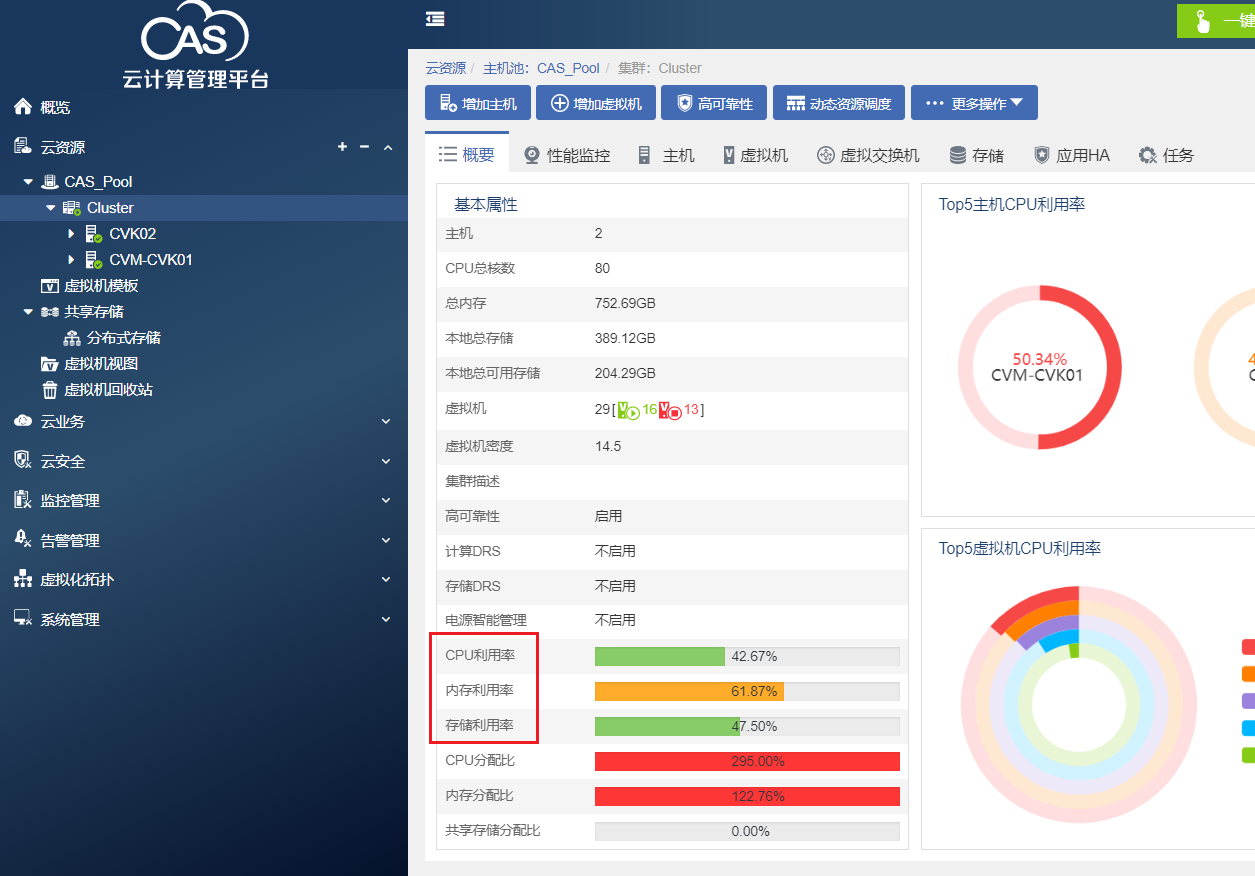Click the CVM-CVK01 50.34% donut chart
This screenshot has width=1255, height=876.
pos(1039,367)
